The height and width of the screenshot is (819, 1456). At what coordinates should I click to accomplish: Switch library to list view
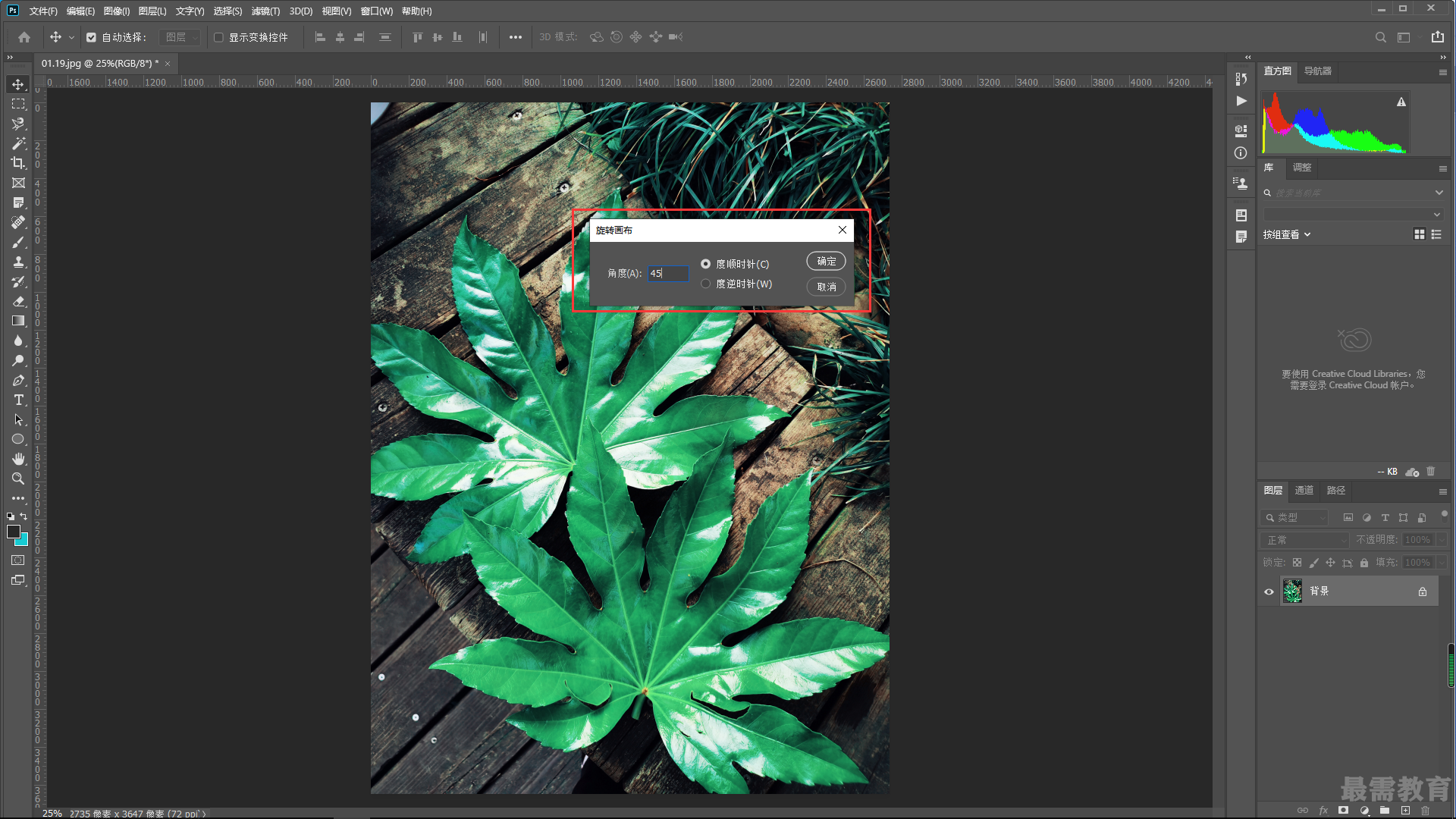(1436, 235)
